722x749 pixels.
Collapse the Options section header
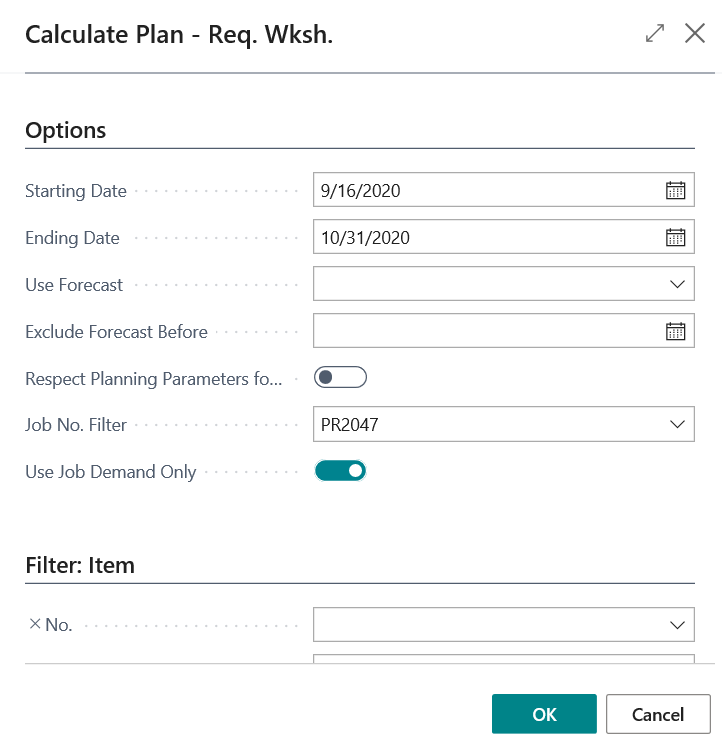(x=66, y=130)
